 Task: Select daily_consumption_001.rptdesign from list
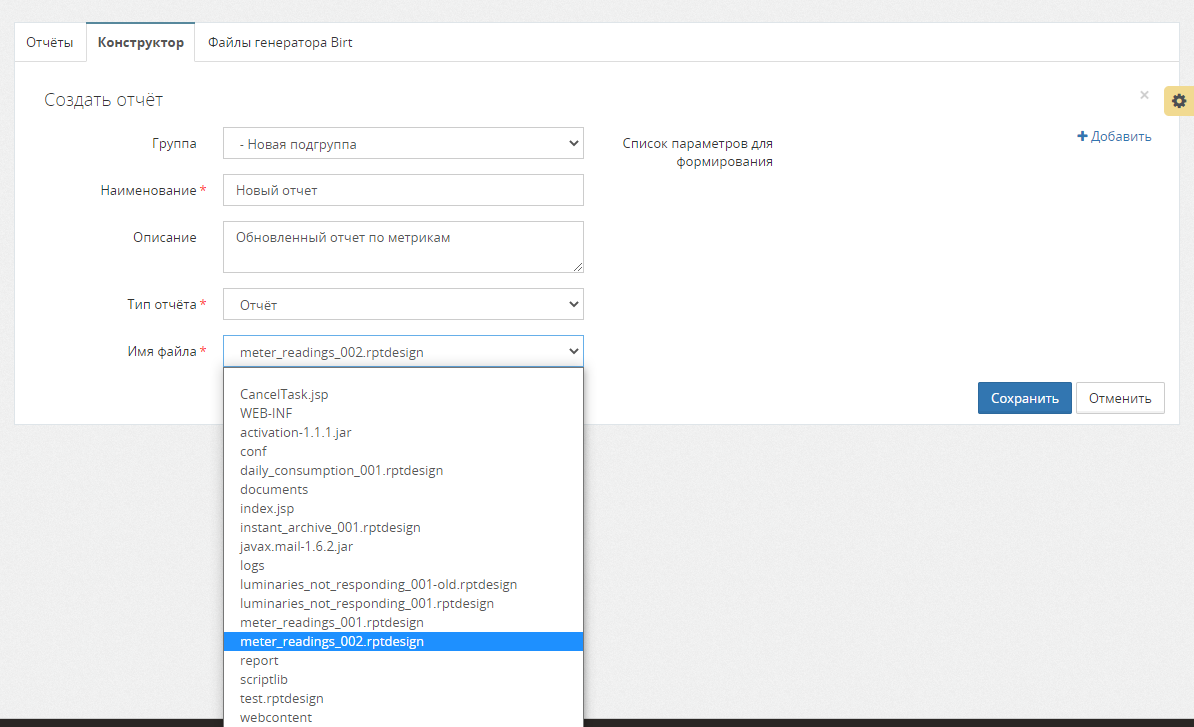[341, 470]
